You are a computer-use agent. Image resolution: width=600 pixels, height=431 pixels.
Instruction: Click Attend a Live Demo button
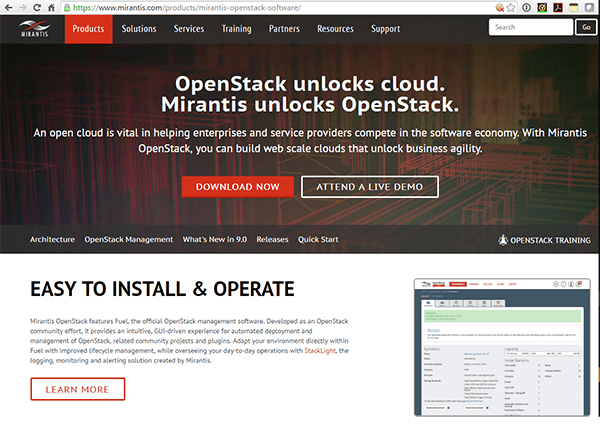(x=370, y=187)
